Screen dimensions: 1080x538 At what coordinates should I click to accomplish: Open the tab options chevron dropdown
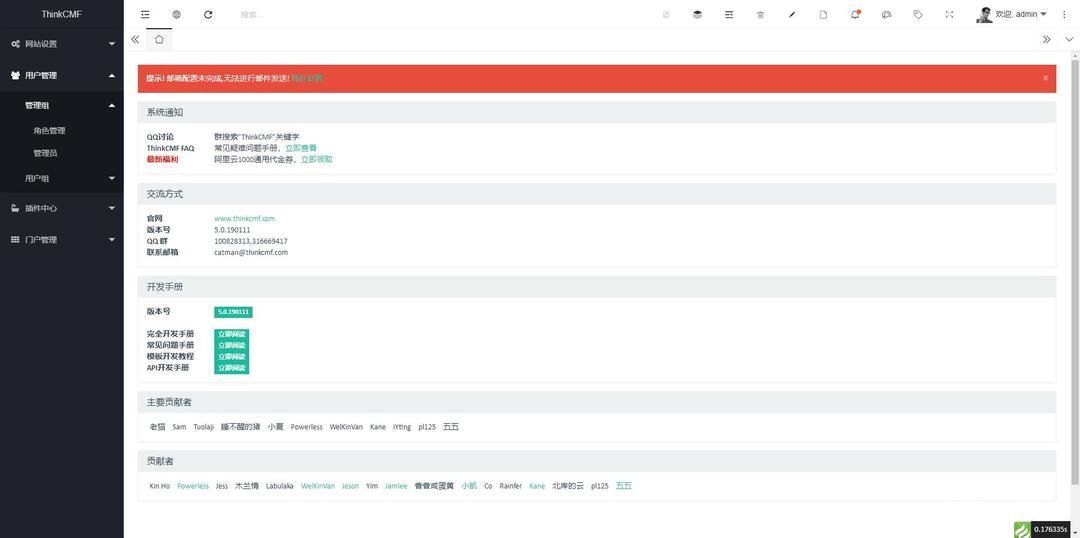pyautogui.click(x=1069, y=39)
